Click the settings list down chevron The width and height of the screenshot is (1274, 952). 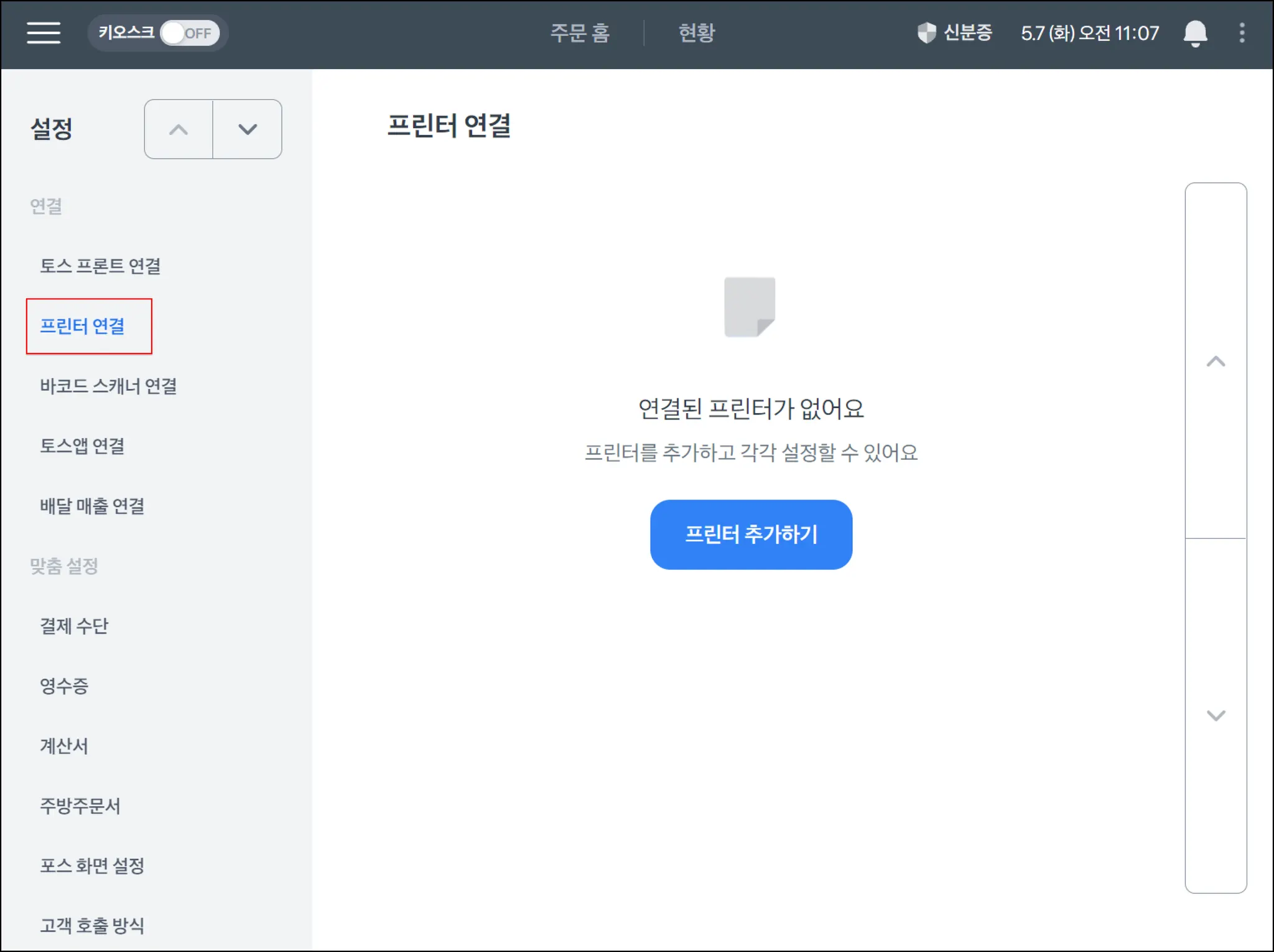coord(248,129)
